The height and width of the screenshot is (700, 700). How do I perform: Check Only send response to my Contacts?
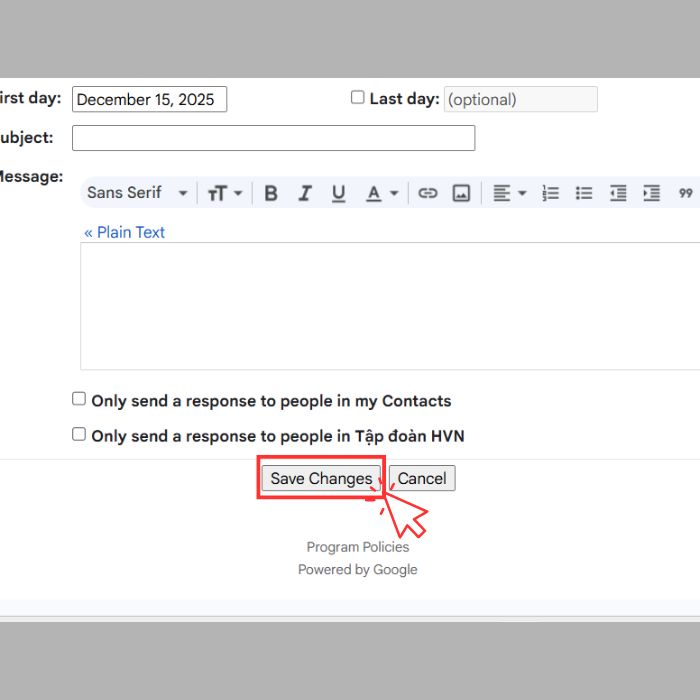(79, 399)
